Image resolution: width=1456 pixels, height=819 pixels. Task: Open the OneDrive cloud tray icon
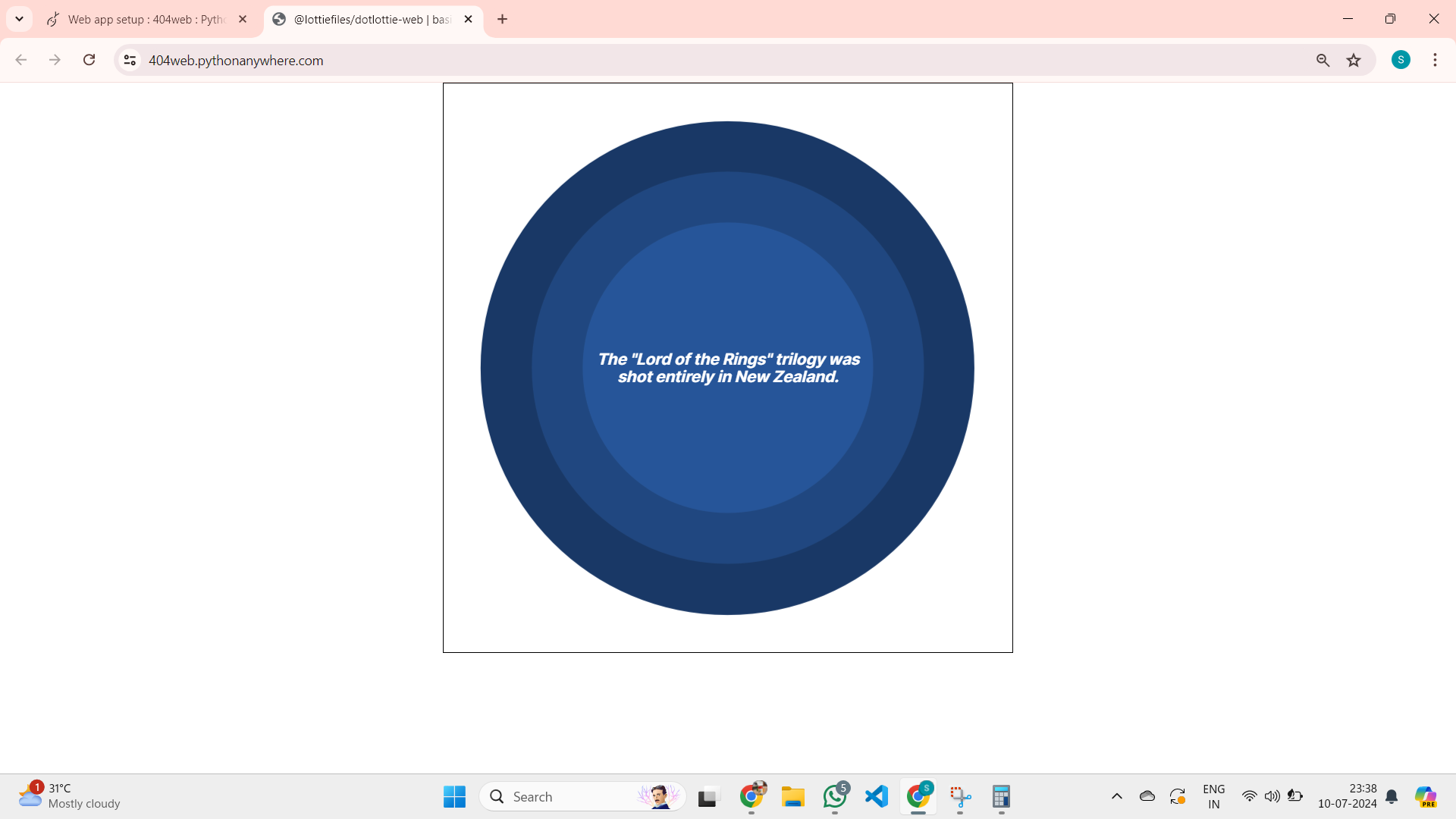[x=1147, y=796]
